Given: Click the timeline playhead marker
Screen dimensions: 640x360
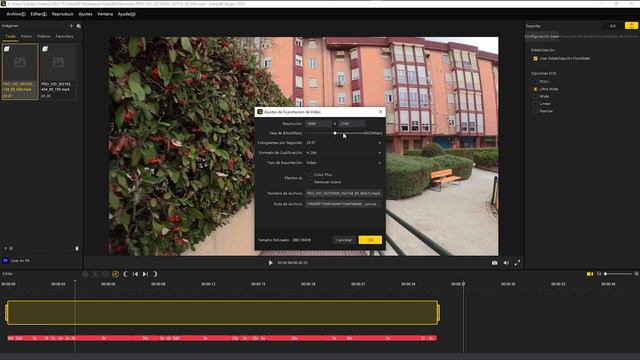Looking at the screenshot, I should coord(75,282).
